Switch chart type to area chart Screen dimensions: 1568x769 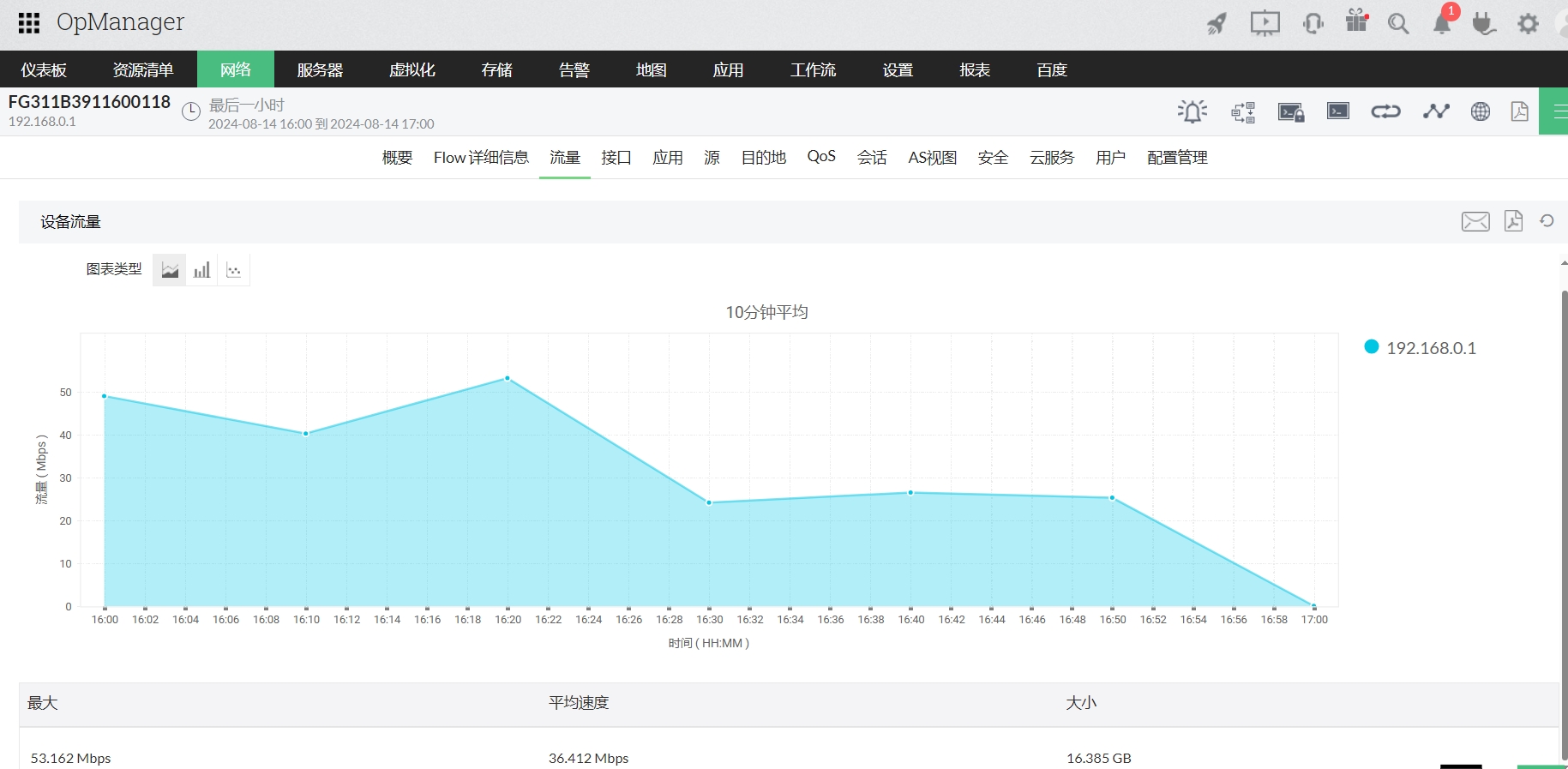170,270
